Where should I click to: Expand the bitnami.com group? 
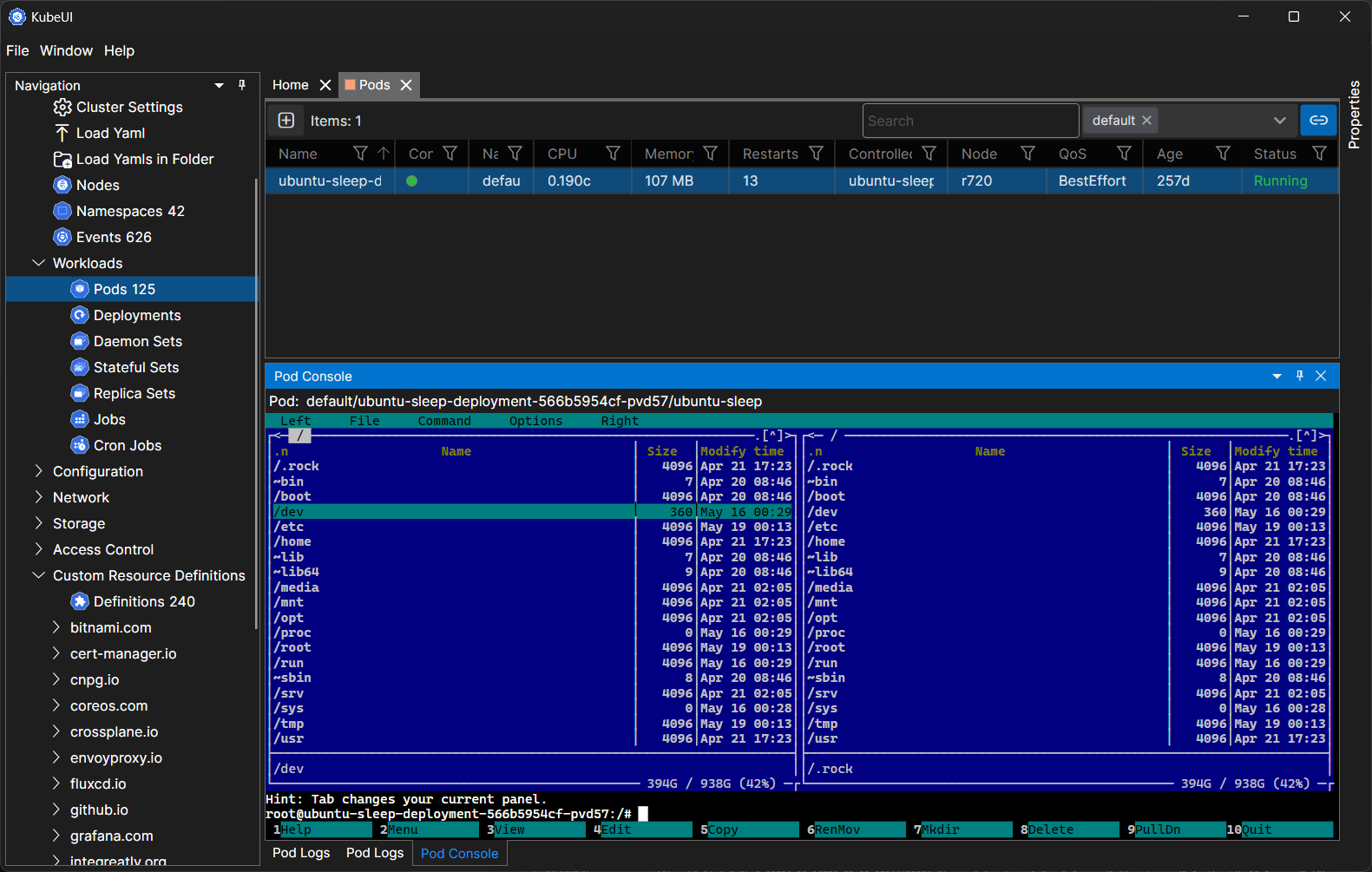pyautogui.click(x=56, y=627)
